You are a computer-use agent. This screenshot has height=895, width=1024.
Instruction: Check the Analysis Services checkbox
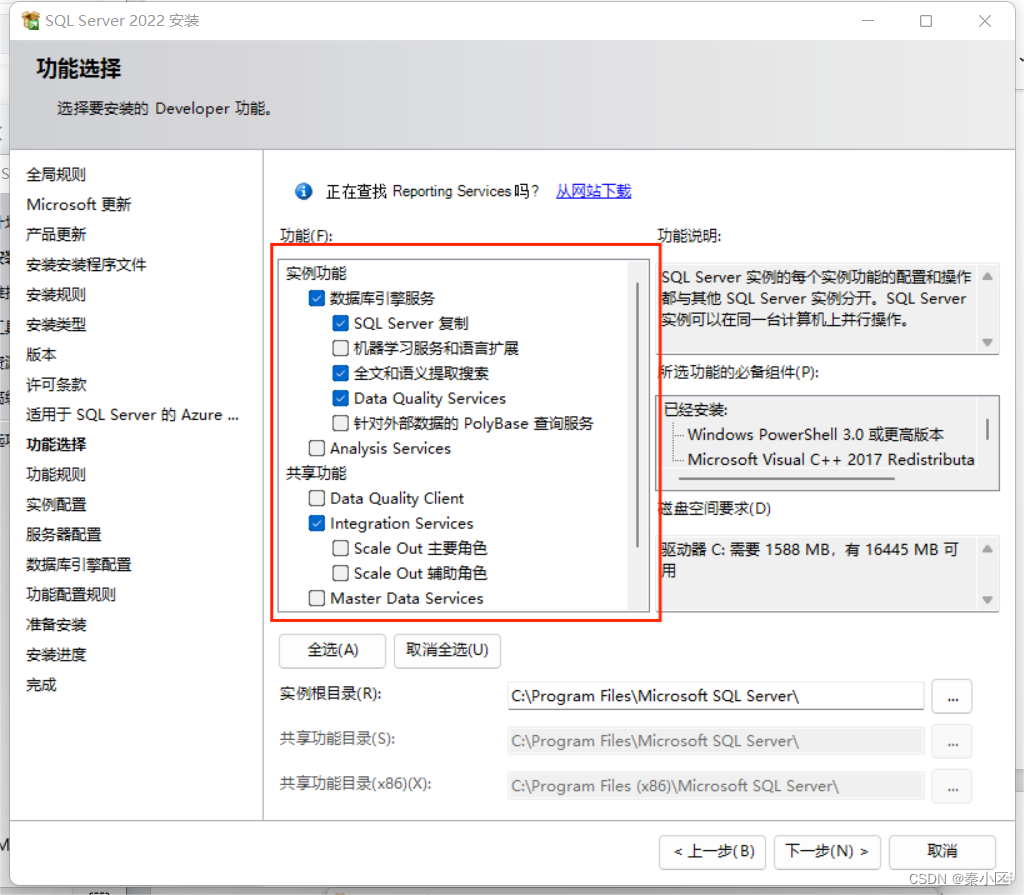coord(317,448)
